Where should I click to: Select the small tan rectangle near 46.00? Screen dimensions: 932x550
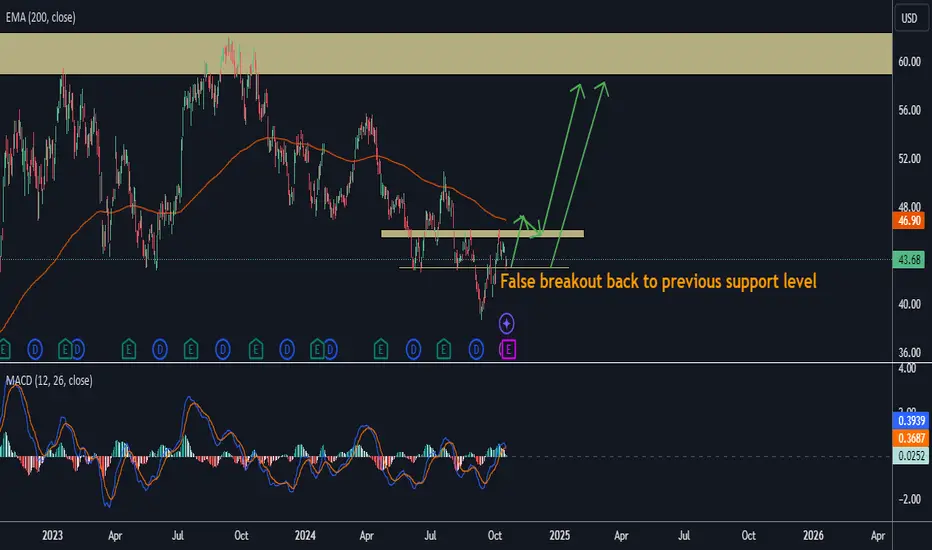pos(483,234)
